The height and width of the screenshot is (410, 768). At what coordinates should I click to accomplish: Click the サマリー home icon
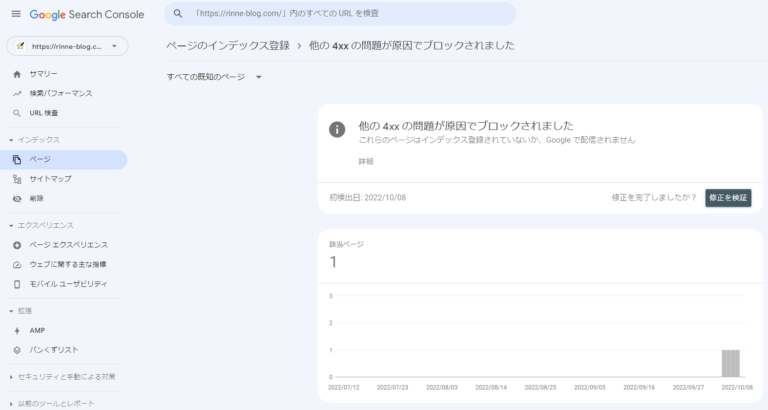[x=17, y=74]
